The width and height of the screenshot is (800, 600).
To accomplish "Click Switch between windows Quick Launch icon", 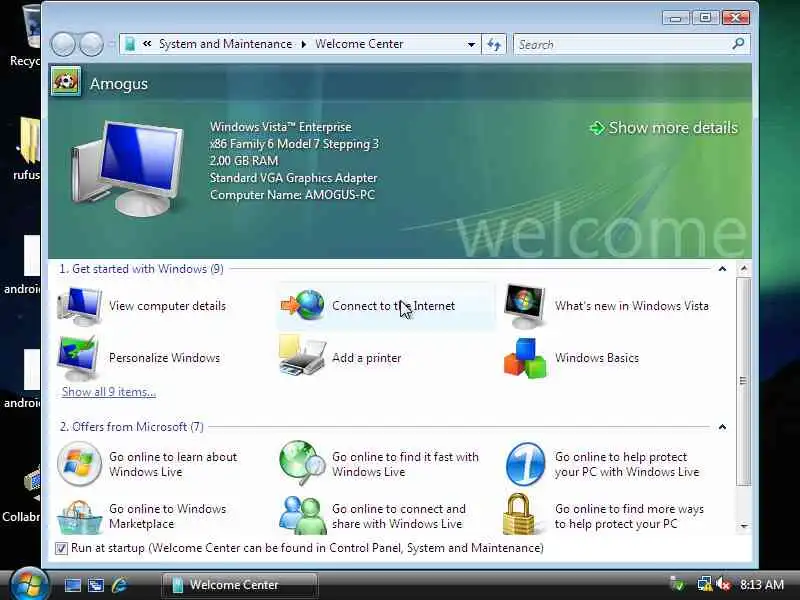I will pyautogui.click(x=95, y=585).
